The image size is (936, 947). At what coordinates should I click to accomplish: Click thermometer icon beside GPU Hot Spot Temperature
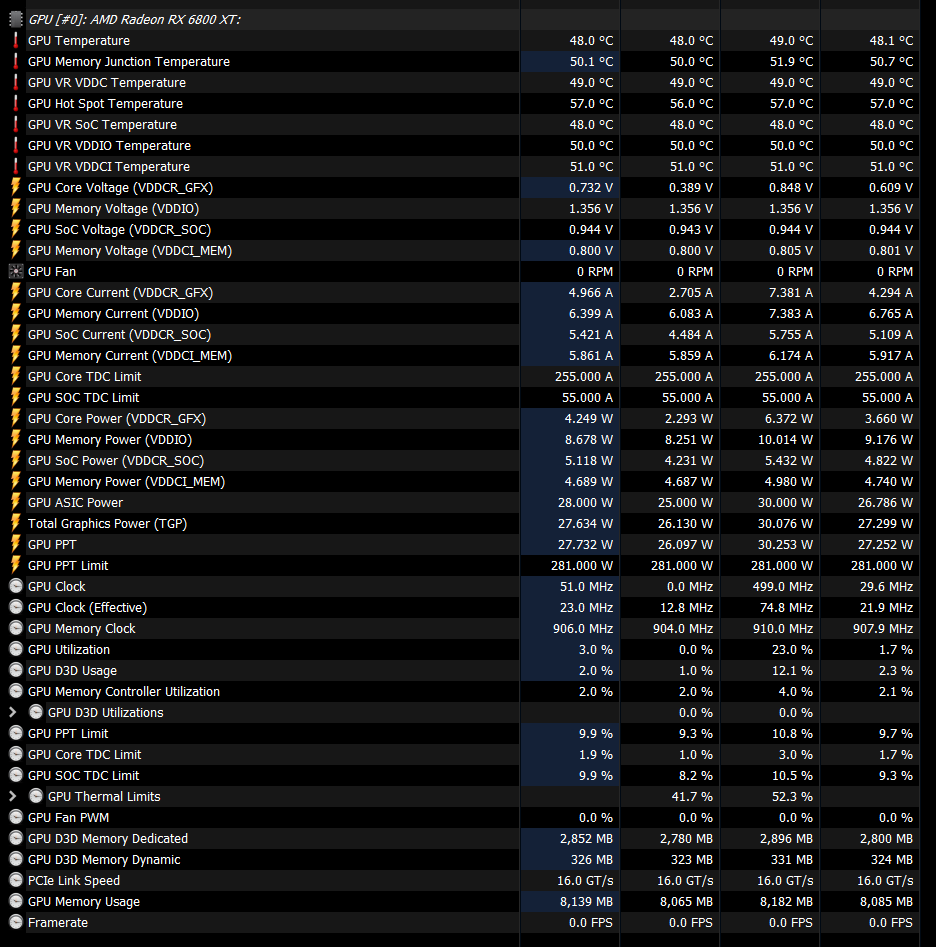click(16, 103)
